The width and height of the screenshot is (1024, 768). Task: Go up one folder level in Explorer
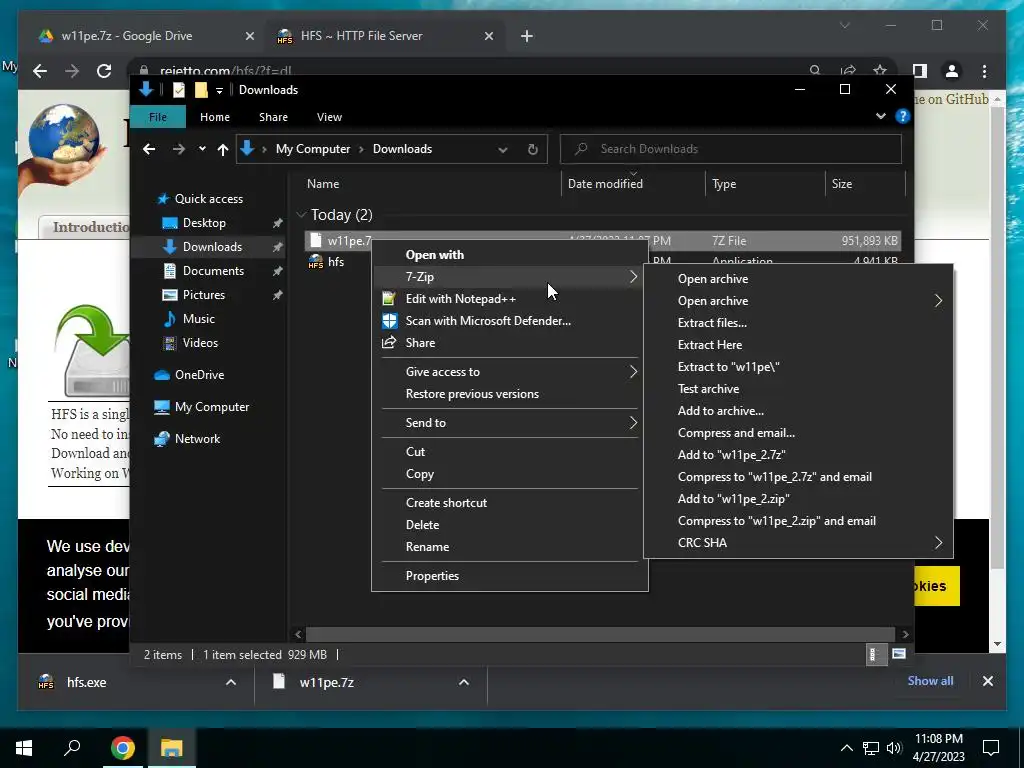223,149
